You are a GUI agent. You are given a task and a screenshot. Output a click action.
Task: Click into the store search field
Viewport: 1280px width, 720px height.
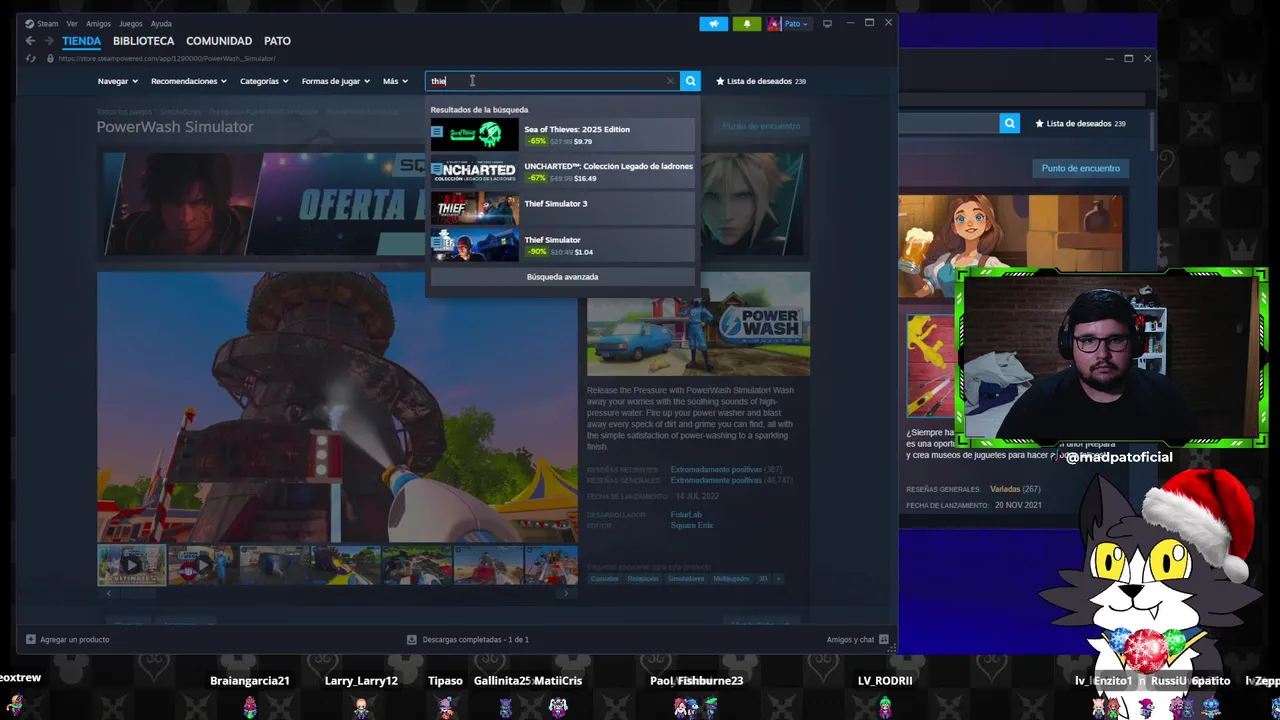[552, 81]
